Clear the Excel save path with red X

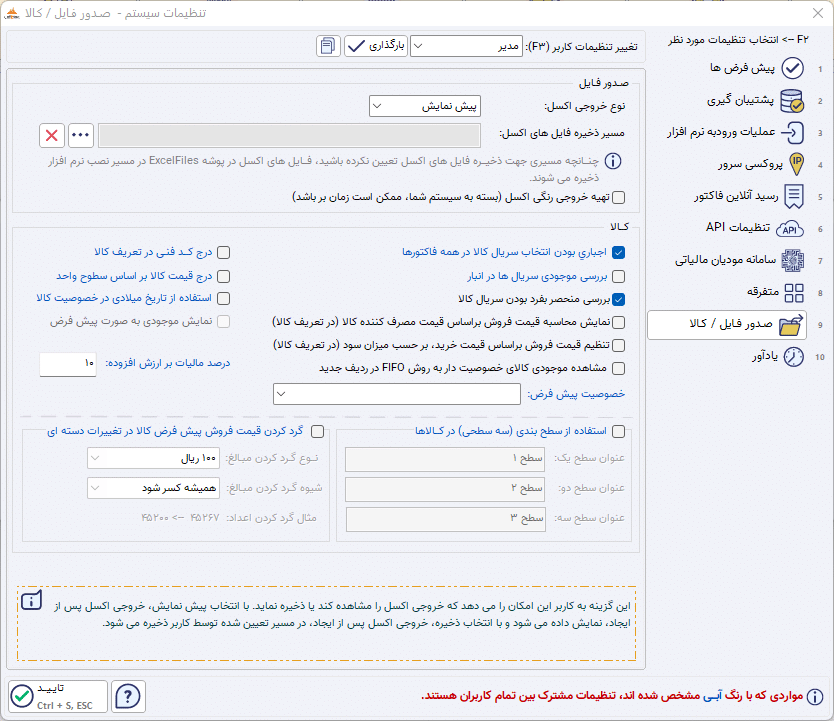pos(52,136)
